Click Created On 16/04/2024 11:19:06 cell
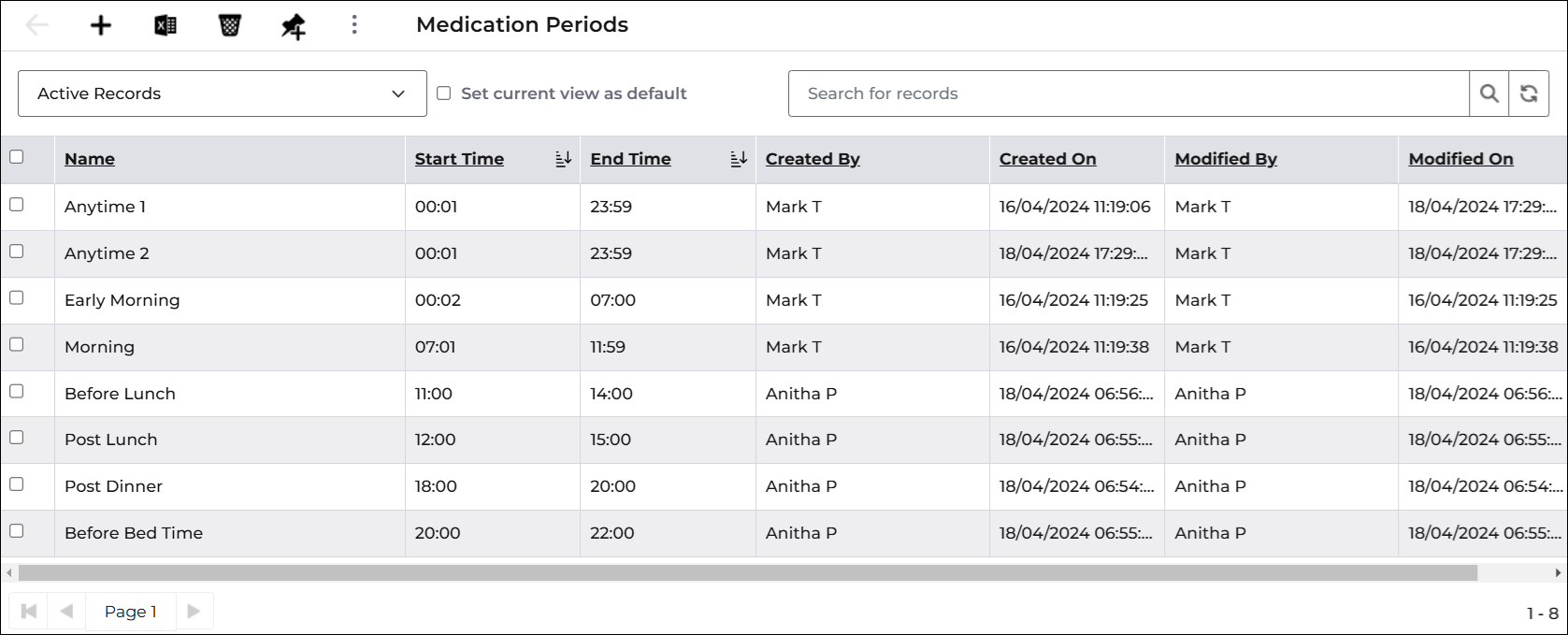Viewport: 1568px width, 635px height. (x=1075, y=207)
